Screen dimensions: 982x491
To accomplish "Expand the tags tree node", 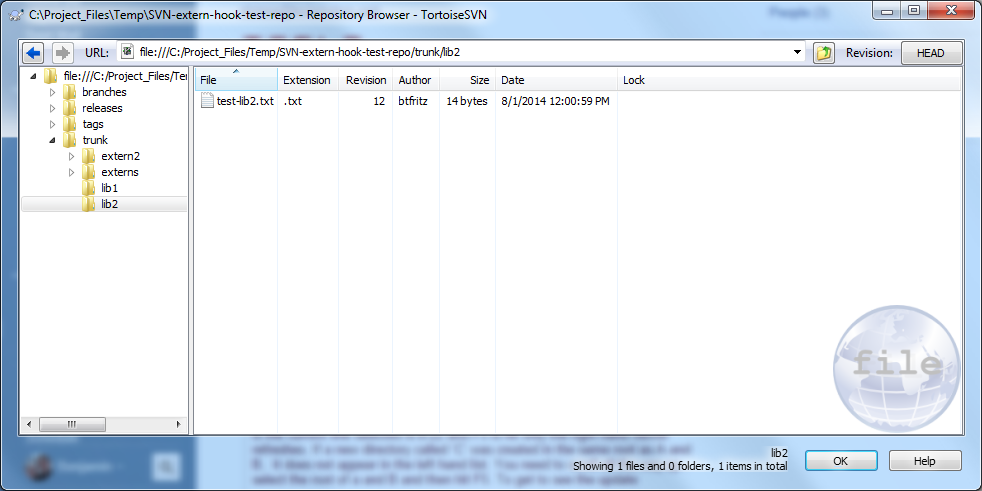I will (x=53, y=124).
